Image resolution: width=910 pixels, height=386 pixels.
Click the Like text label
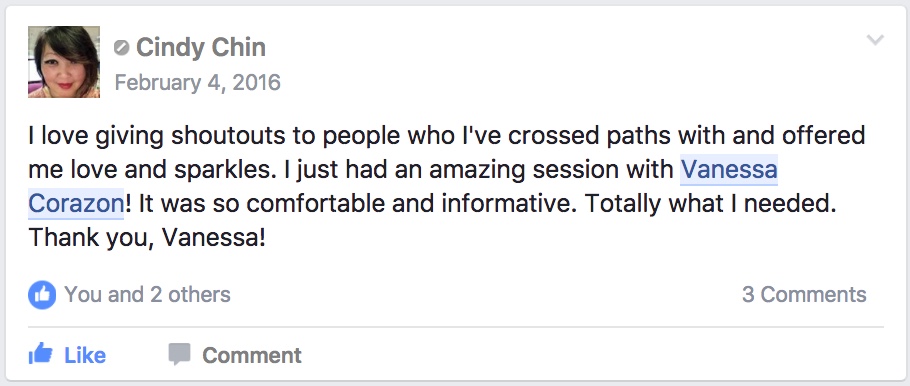coord(85,355)
